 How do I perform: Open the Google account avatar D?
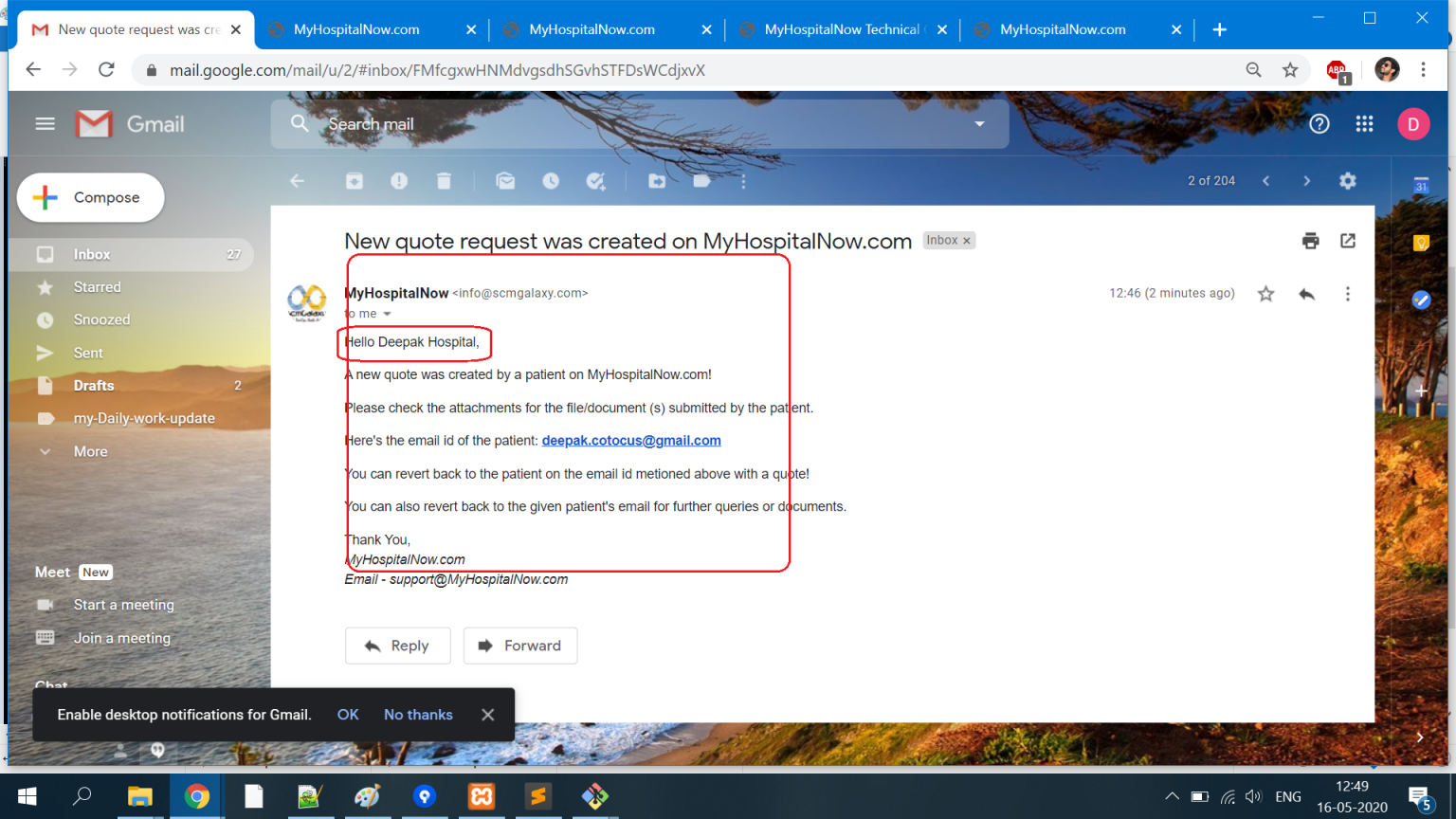(x=1413, y=124)
